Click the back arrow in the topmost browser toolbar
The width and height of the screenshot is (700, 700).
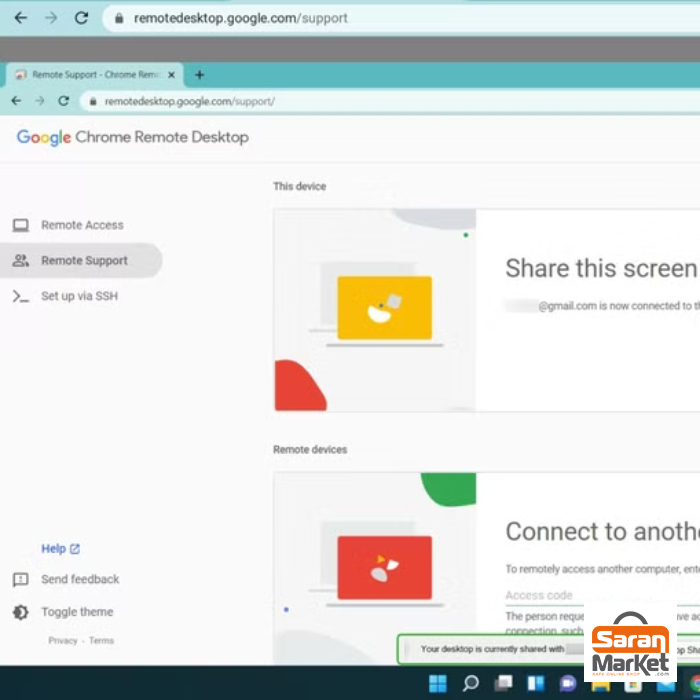(20, 18)
